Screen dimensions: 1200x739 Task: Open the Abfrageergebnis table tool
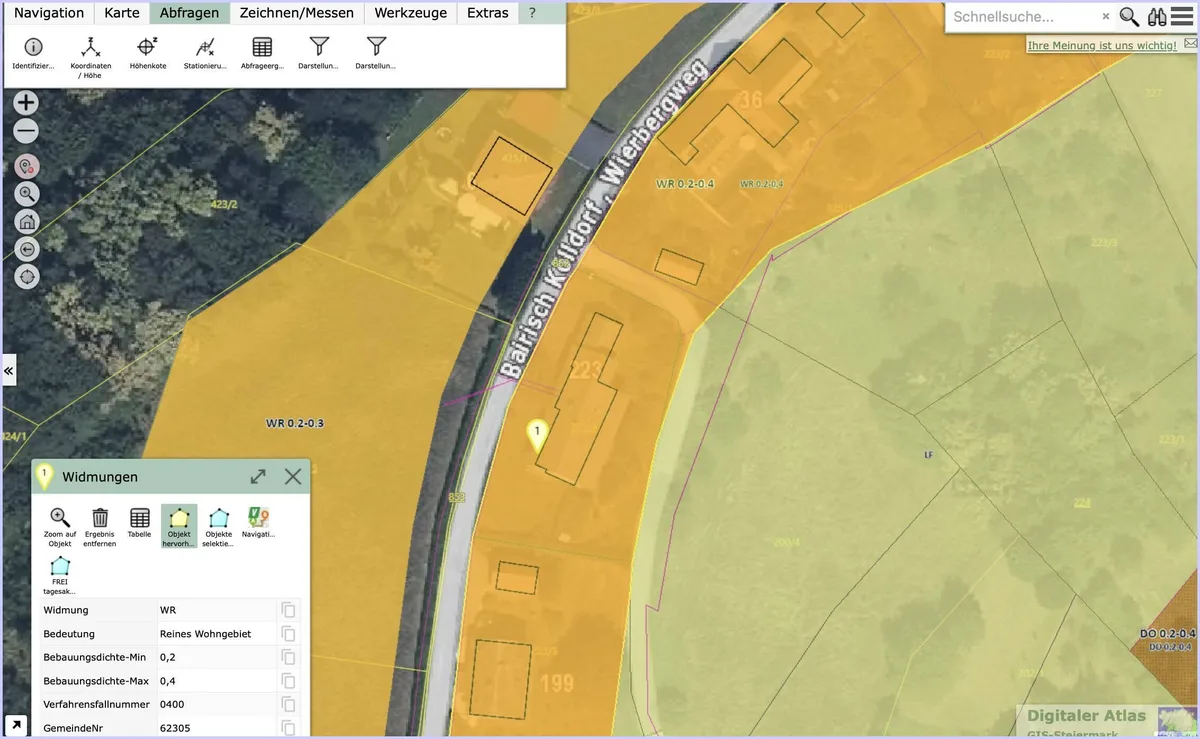262,53
